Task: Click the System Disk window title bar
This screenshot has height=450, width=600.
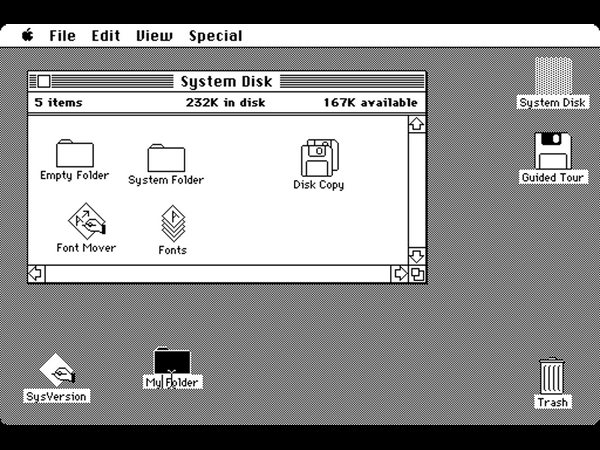Action: (227, 81)
